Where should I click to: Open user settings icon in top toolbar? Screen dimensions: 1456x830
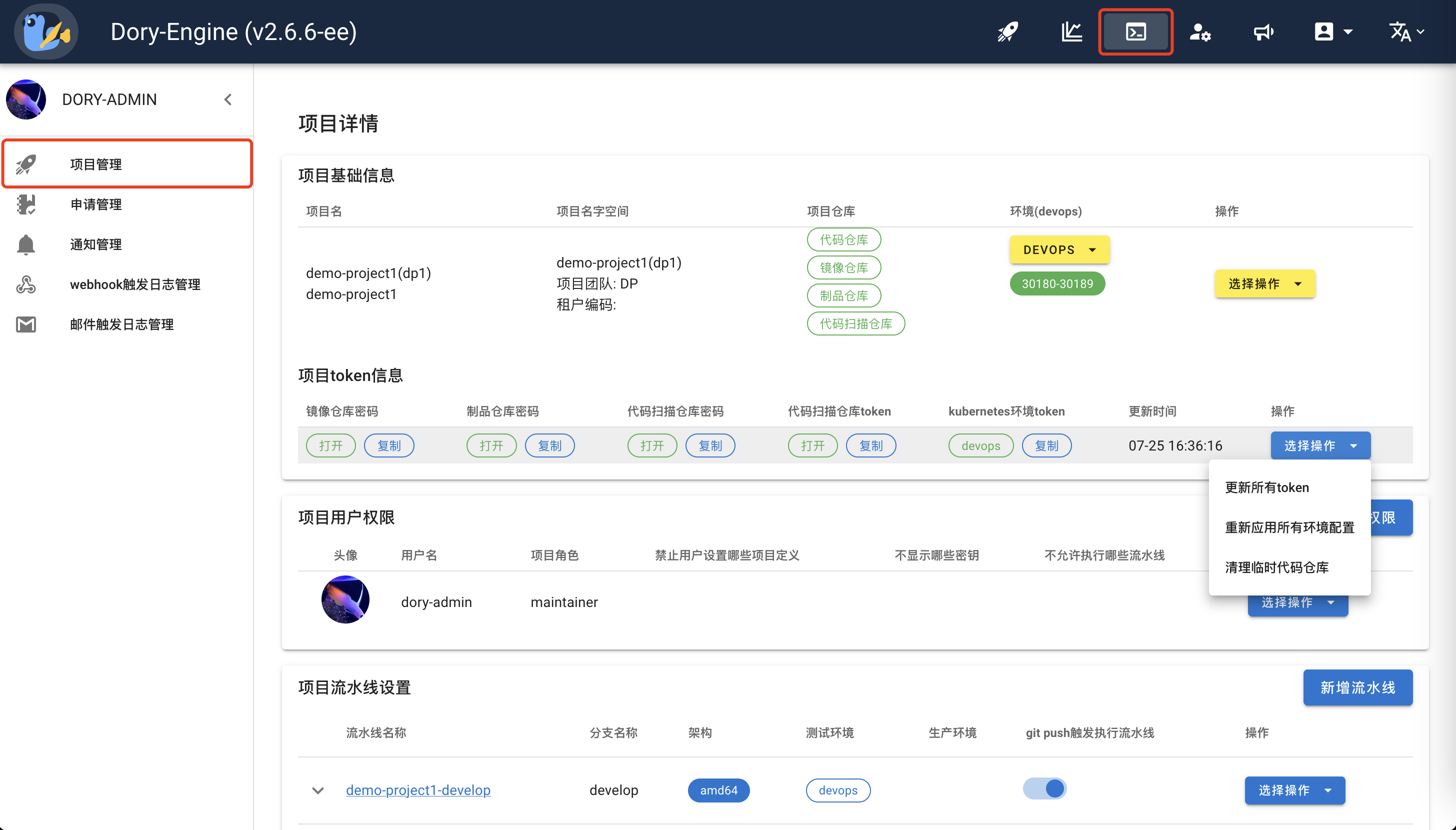(1199, 31)
